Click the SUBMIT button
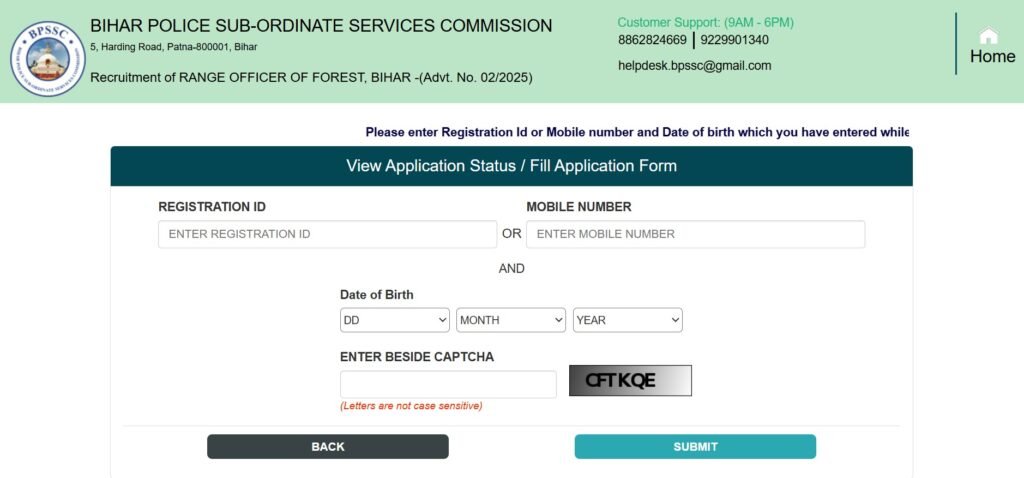 (696, 447)
